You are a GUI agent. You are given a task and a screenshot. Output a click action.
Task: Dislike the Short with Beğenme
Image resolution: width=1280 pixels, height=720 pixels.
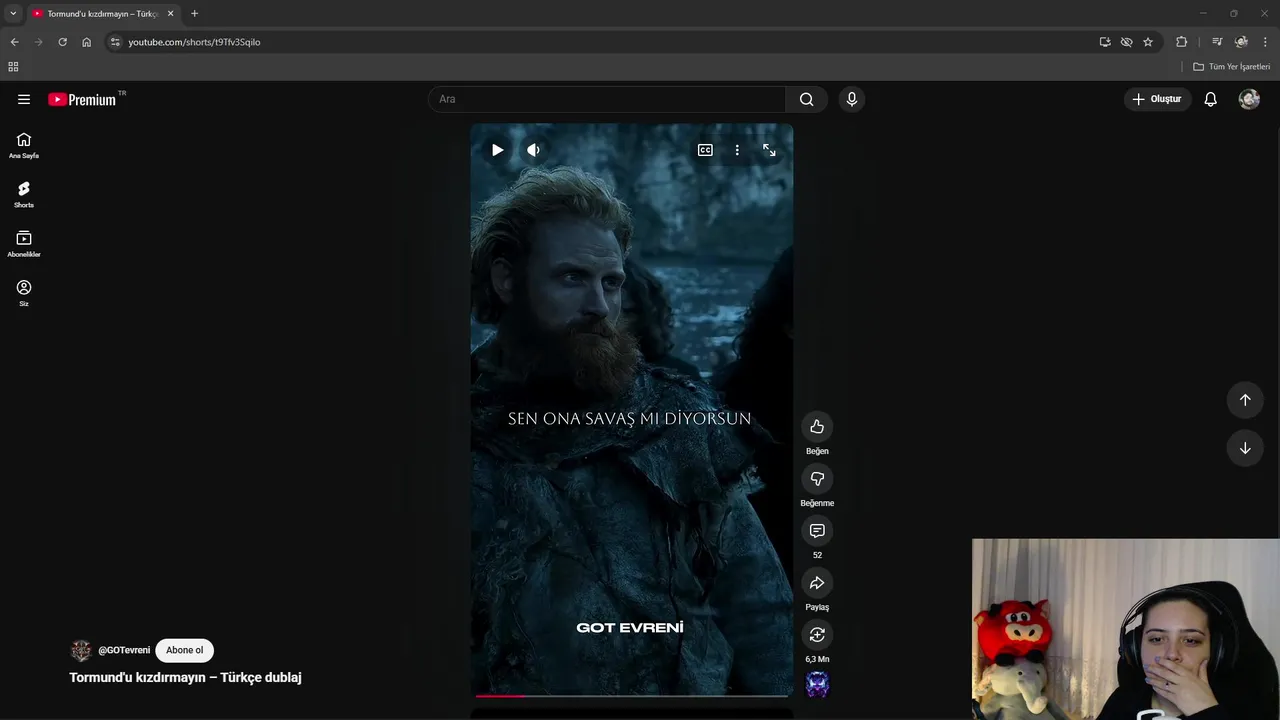(817, 479)
